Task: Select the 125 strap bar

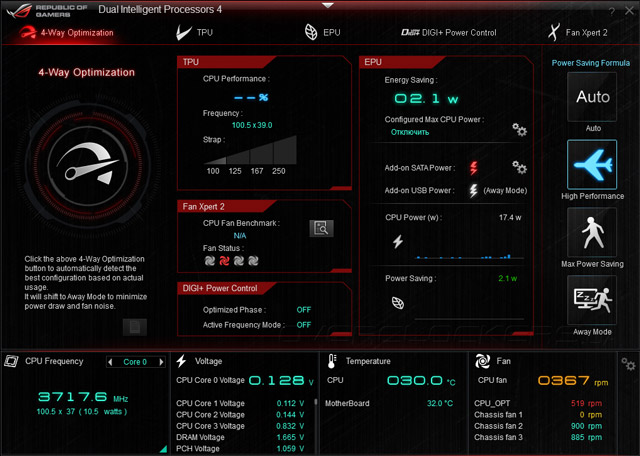Action: pos(238,157)
